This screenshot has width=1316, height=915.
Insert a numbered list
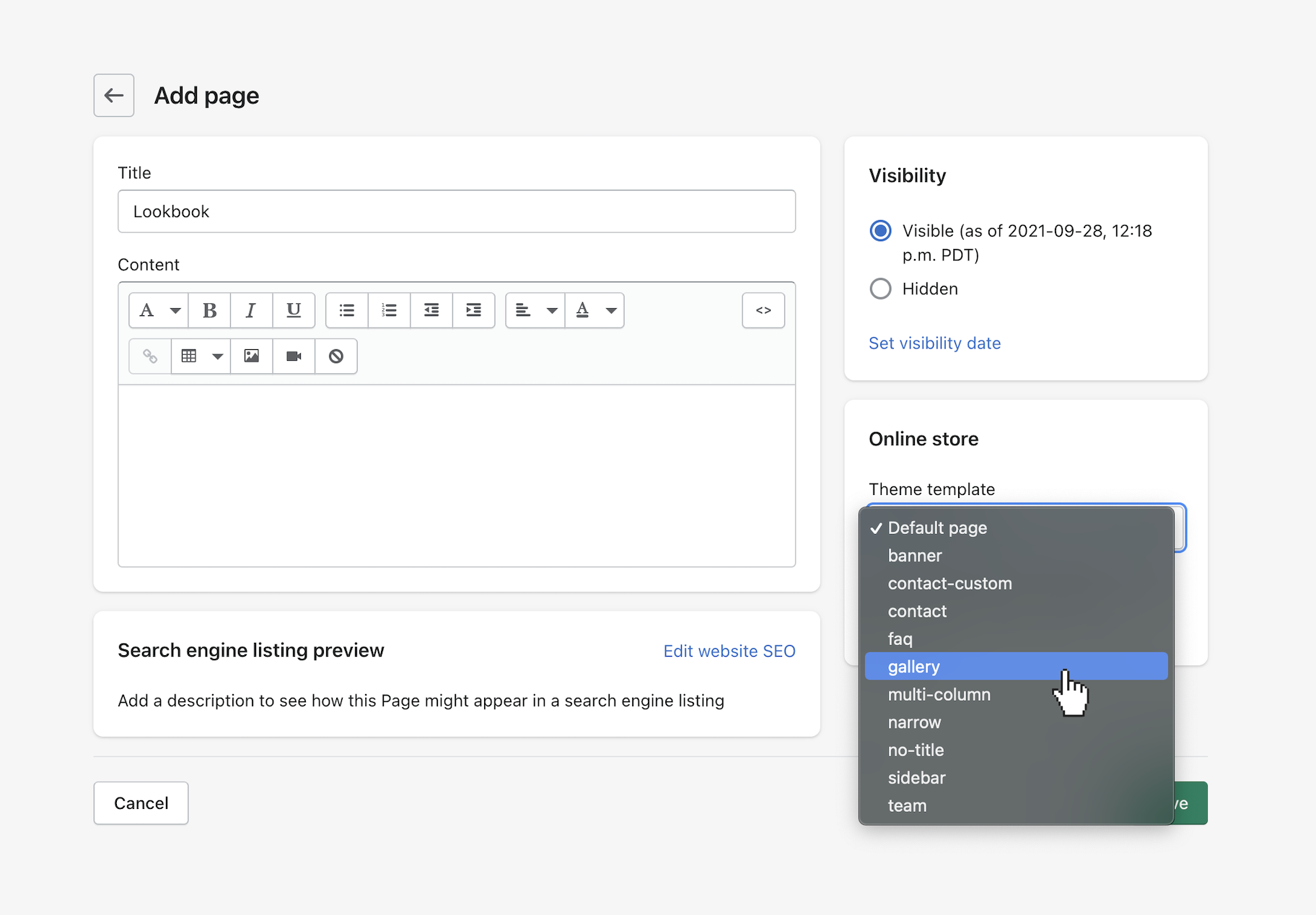tap(390, 310)
